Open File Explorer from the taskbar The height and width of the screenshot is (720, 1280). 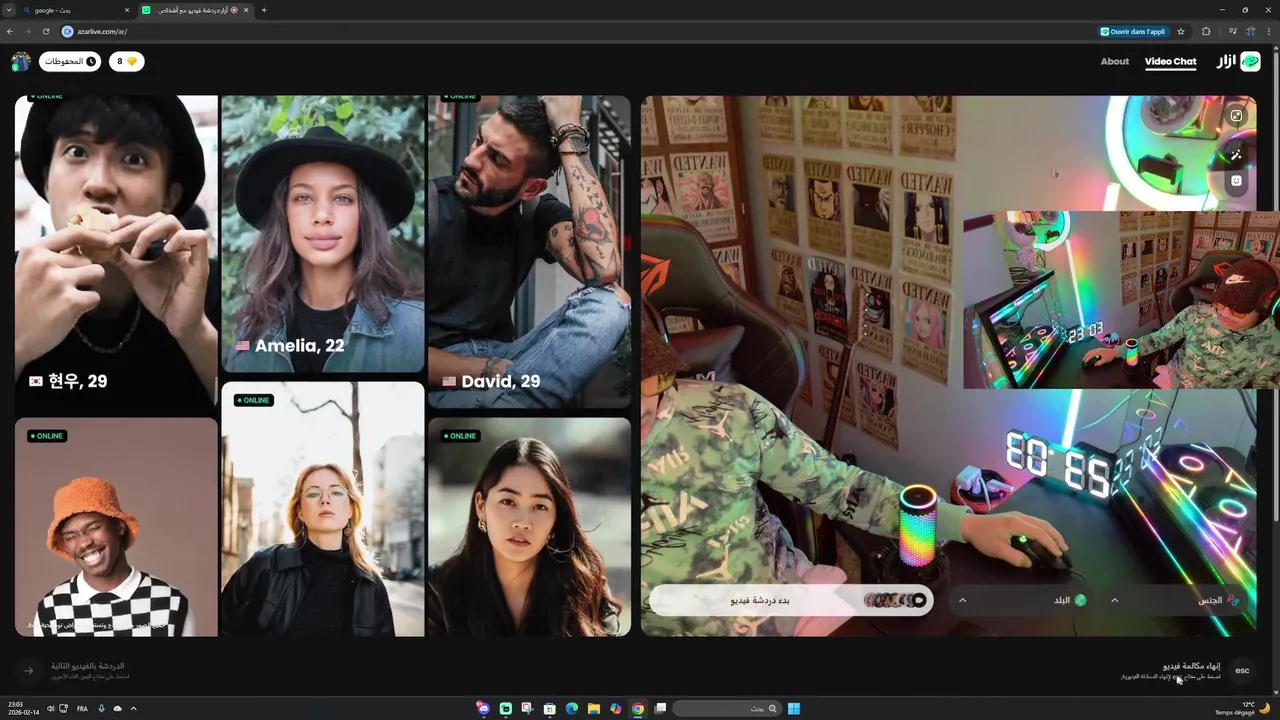[x=594, y=708]
